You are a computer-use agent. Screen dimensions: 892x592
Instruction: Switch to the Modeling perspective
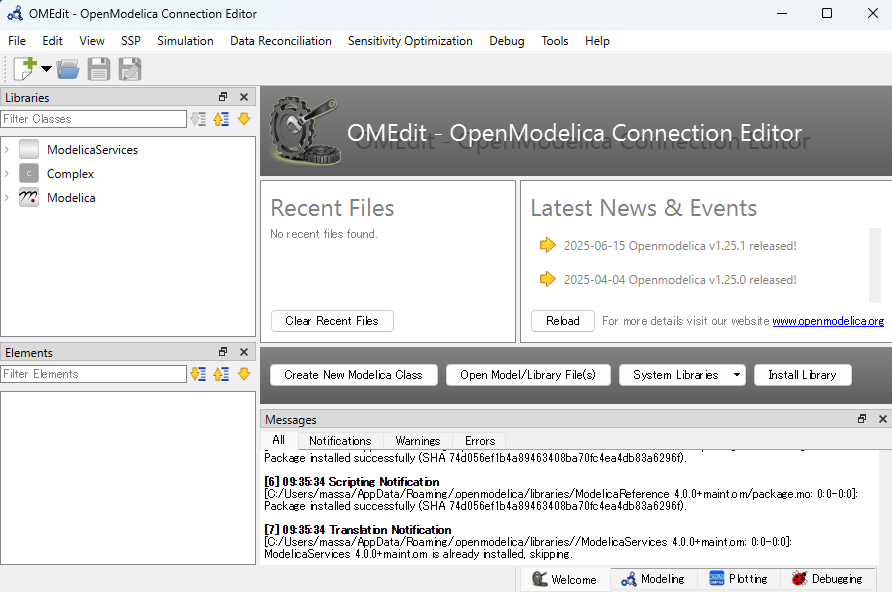tap(654, 579)
